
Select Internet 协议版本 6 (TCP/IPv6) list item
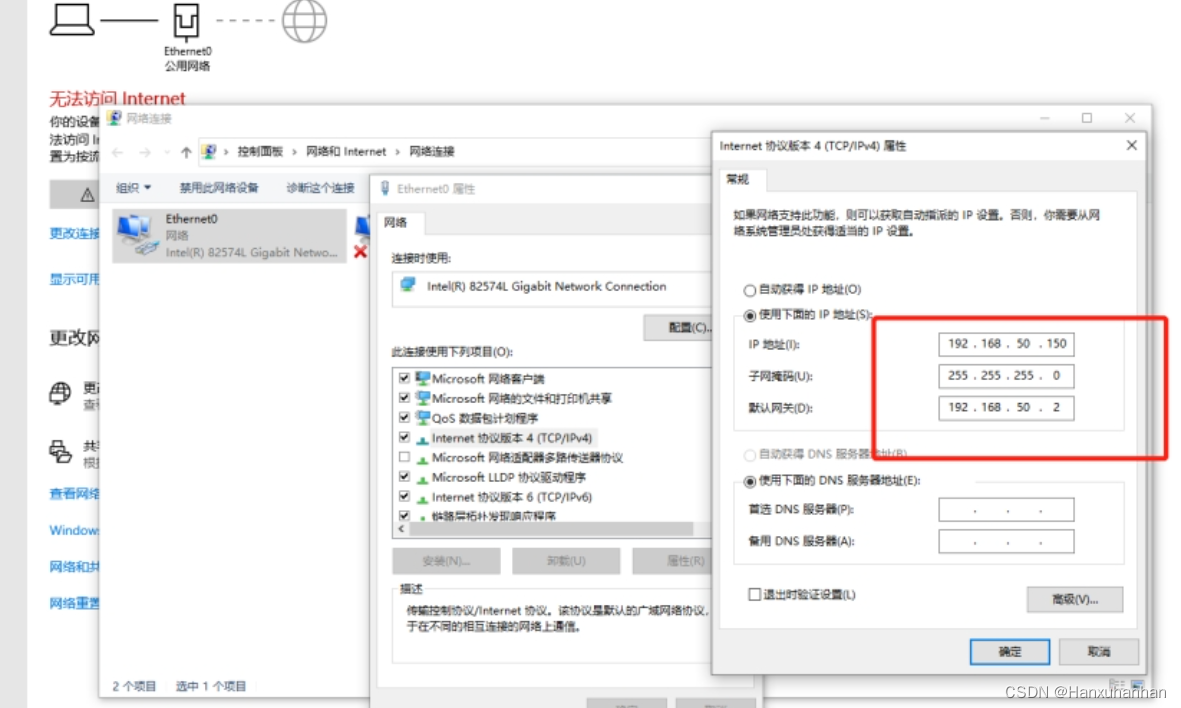[512, 497]
